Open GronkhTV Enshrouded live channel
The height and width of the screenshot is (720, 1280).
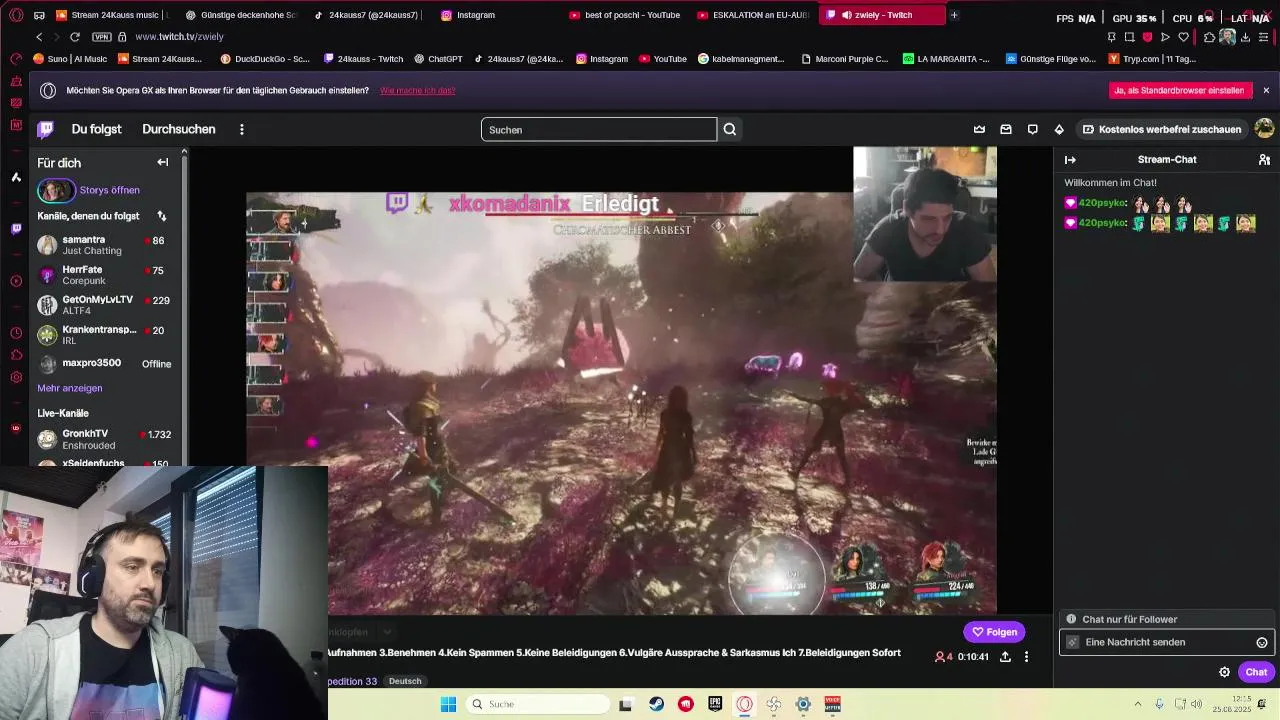coord(104,439)
